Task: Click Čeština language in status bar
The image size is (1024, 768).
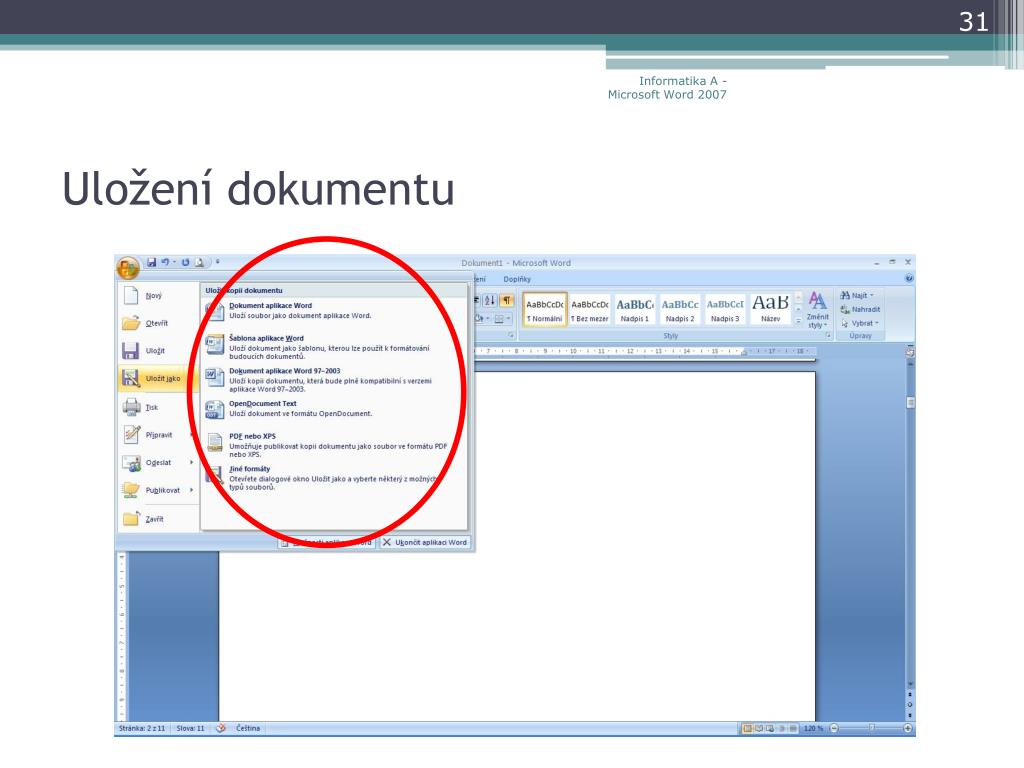Action: click(248, 728)
